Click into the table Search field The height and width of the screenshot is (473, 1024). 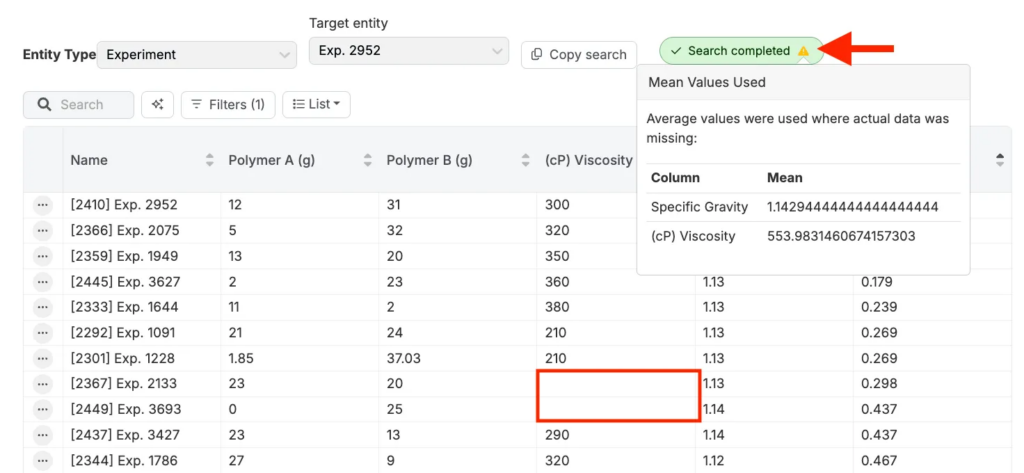(x=90, y=104)
